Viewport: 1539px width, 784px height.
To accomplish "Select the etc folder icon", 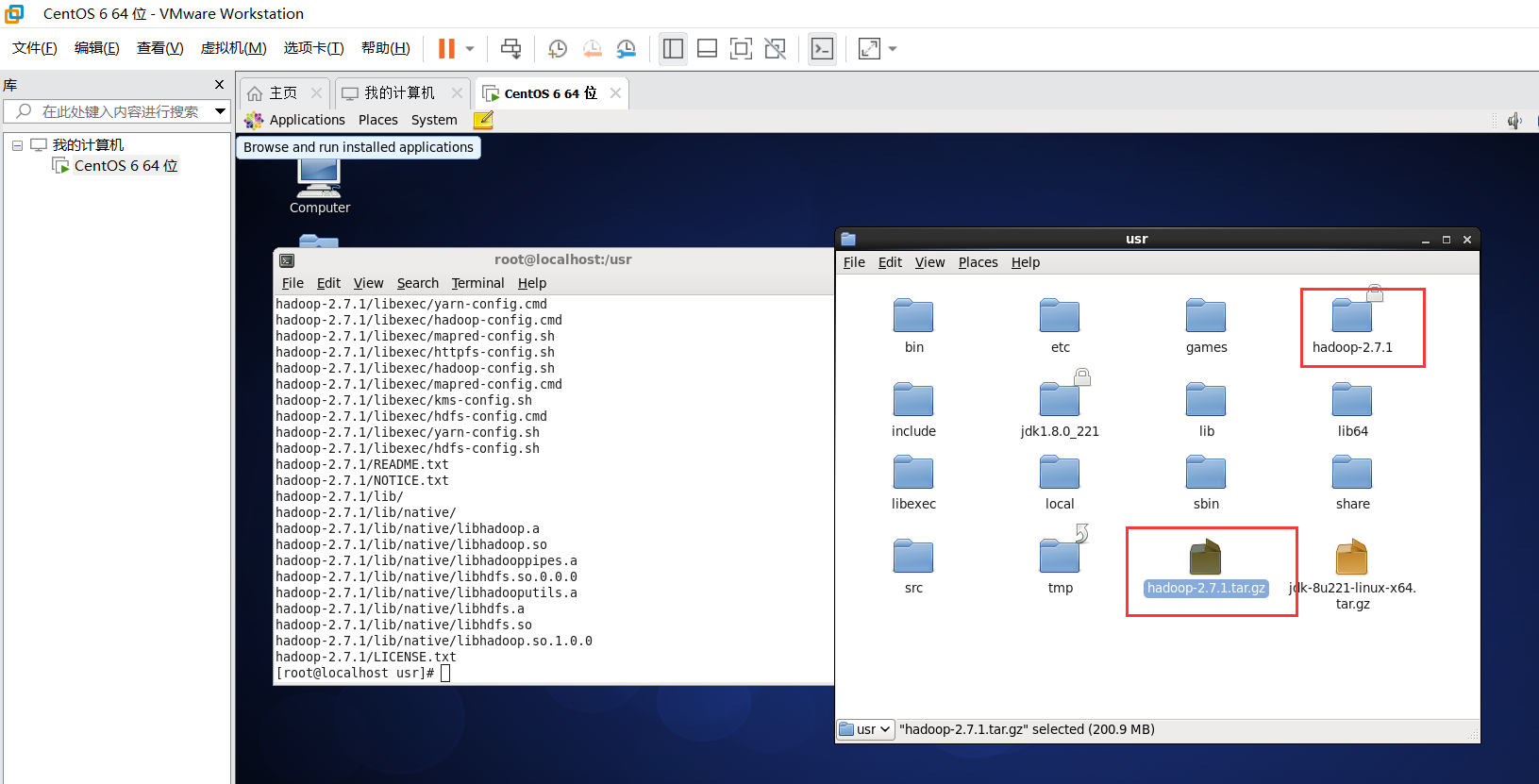I will [1060, 315].
